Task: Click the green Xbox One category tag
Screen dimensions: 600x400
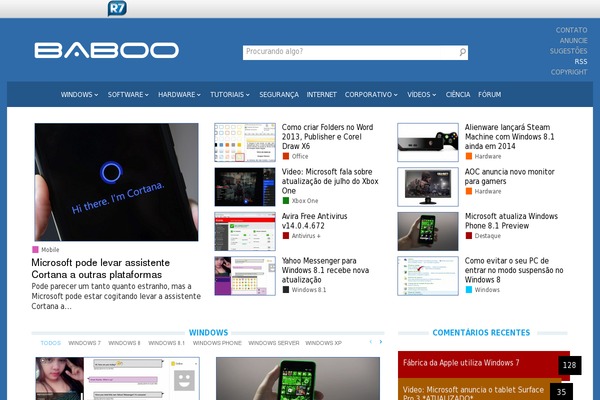Action: (300, 201)
